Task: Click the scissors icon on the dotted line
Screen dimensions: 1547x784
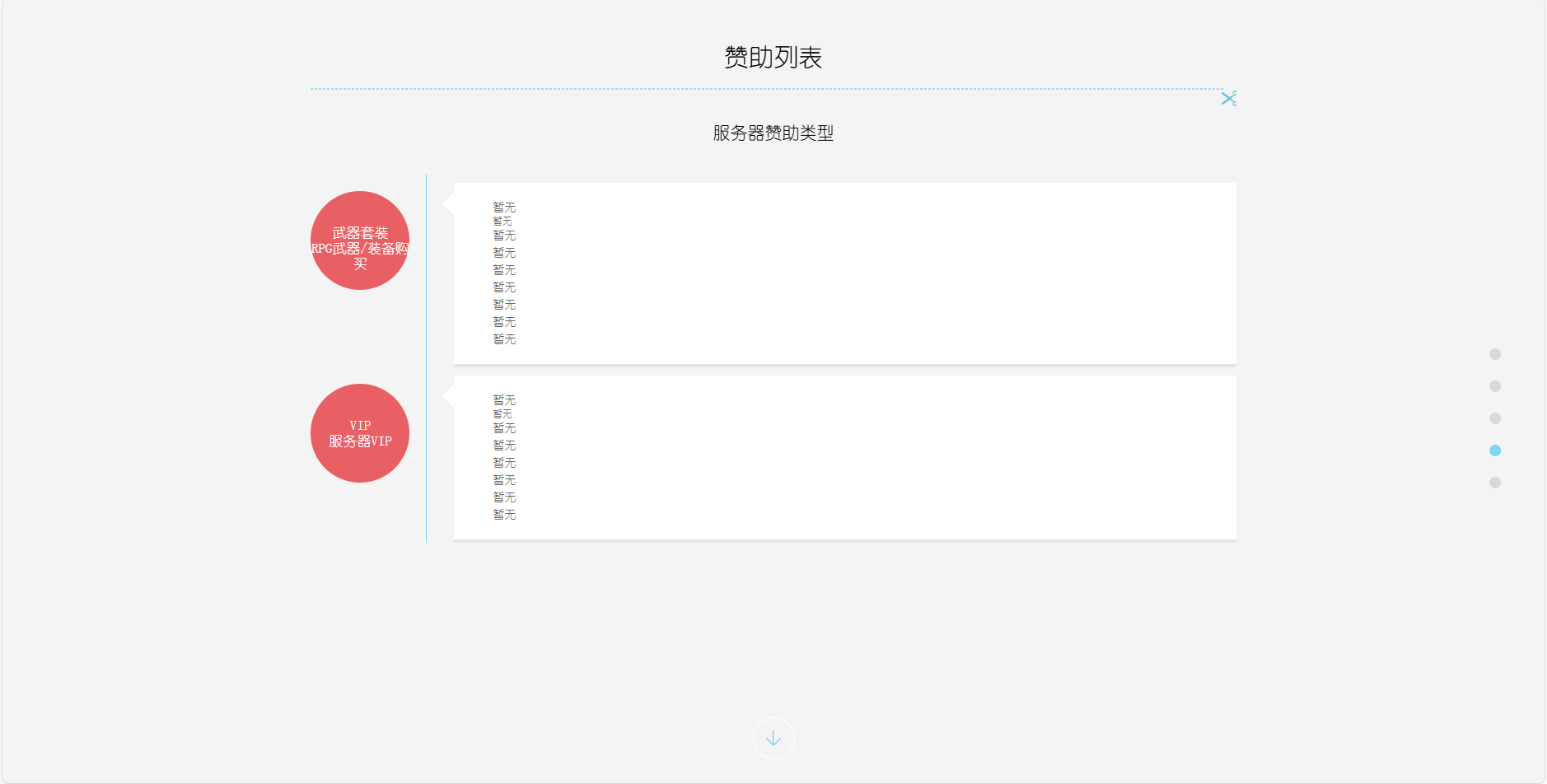Action: click(x=1228, y=99)
